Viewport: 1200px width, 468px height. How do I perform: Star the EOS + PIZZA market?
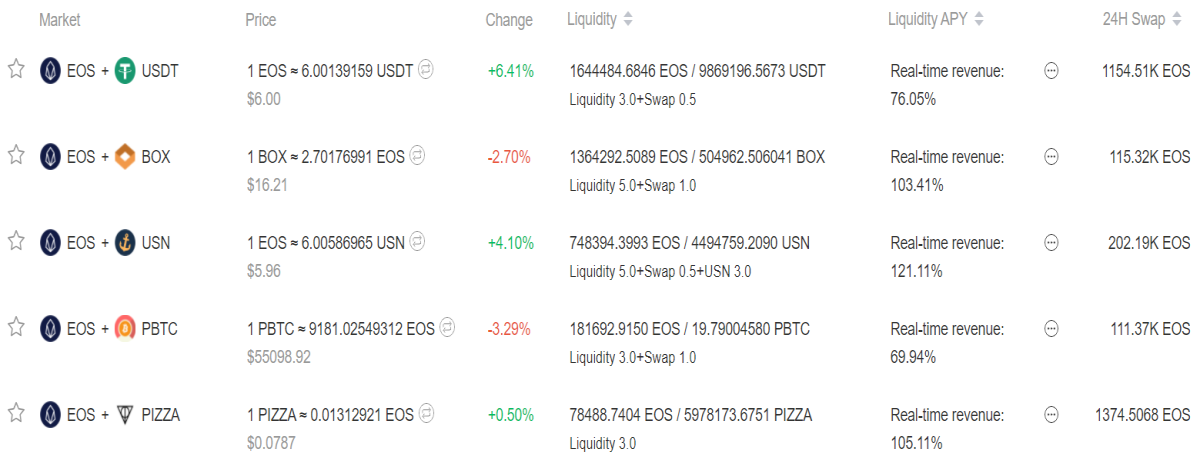click(15, 413)
